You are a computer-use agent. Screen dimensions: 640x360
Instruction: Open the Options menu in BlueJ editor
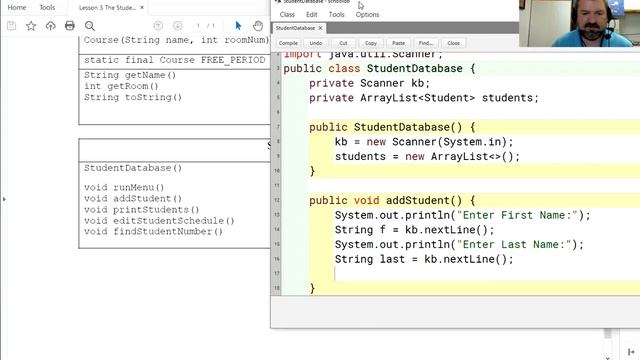pos(367,14)
